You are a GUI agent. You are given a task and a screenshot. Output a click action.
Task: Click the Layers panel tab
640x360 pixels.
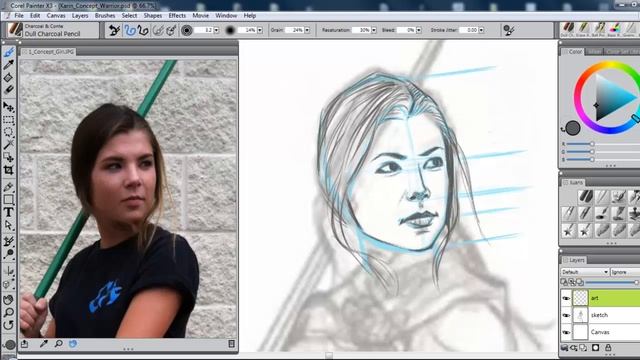click(x=574, y=260)
